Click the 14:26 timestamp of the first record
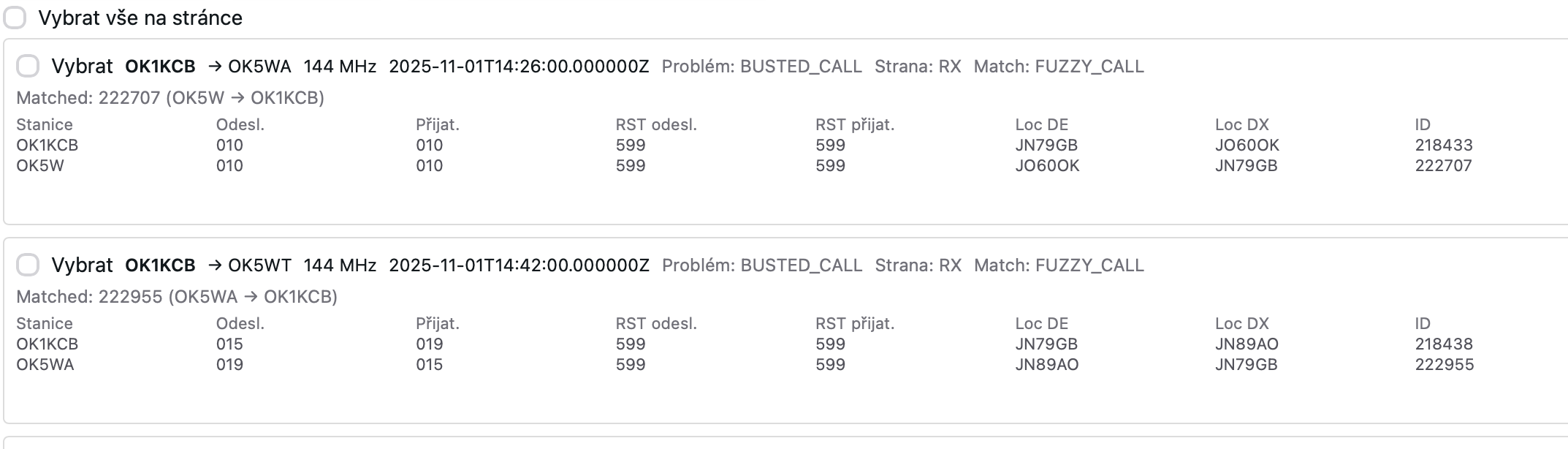Screen dimensions: 1568x449 click(519, 67)
